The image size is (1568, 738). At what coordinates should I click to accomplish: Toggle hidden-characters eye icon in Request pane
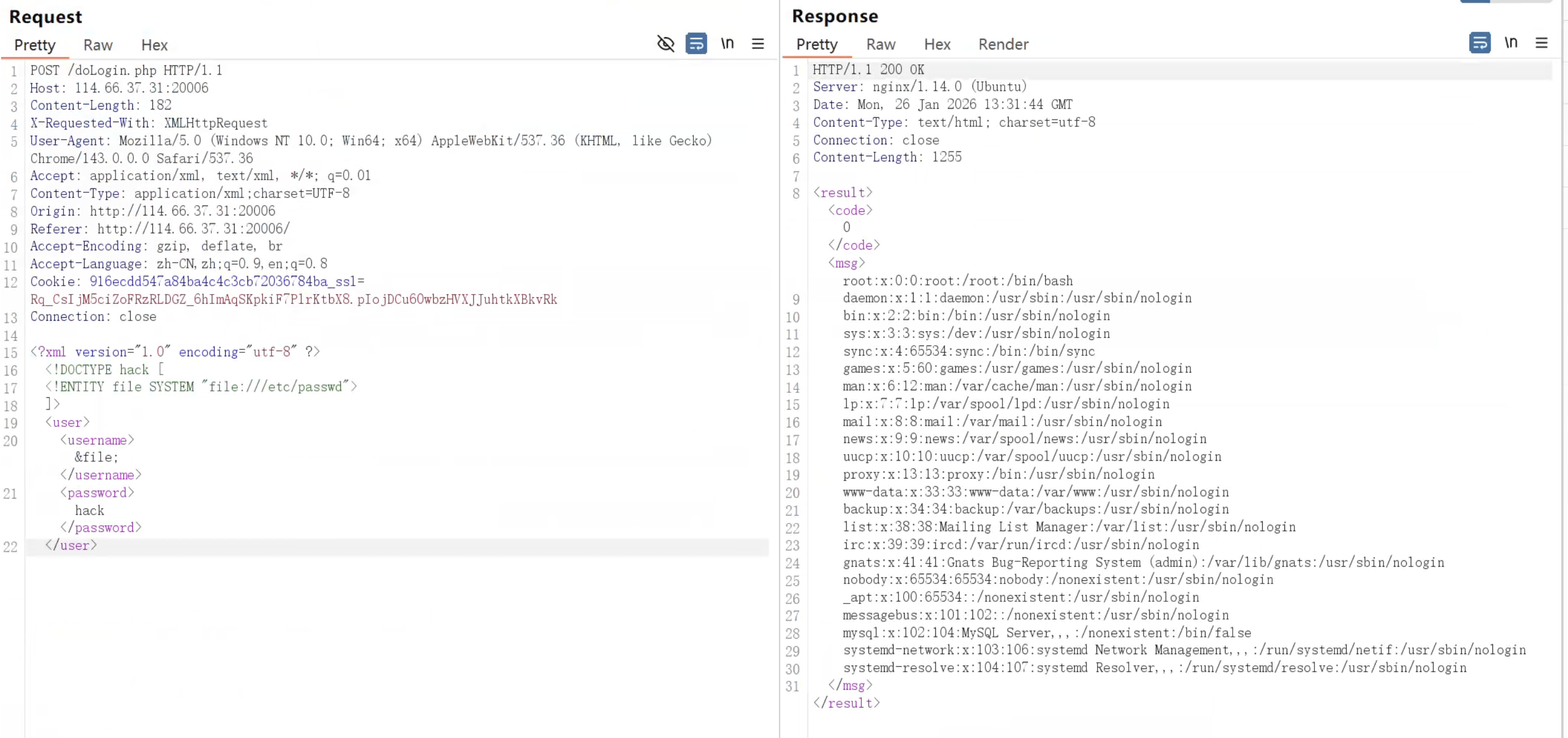[666, 44]
